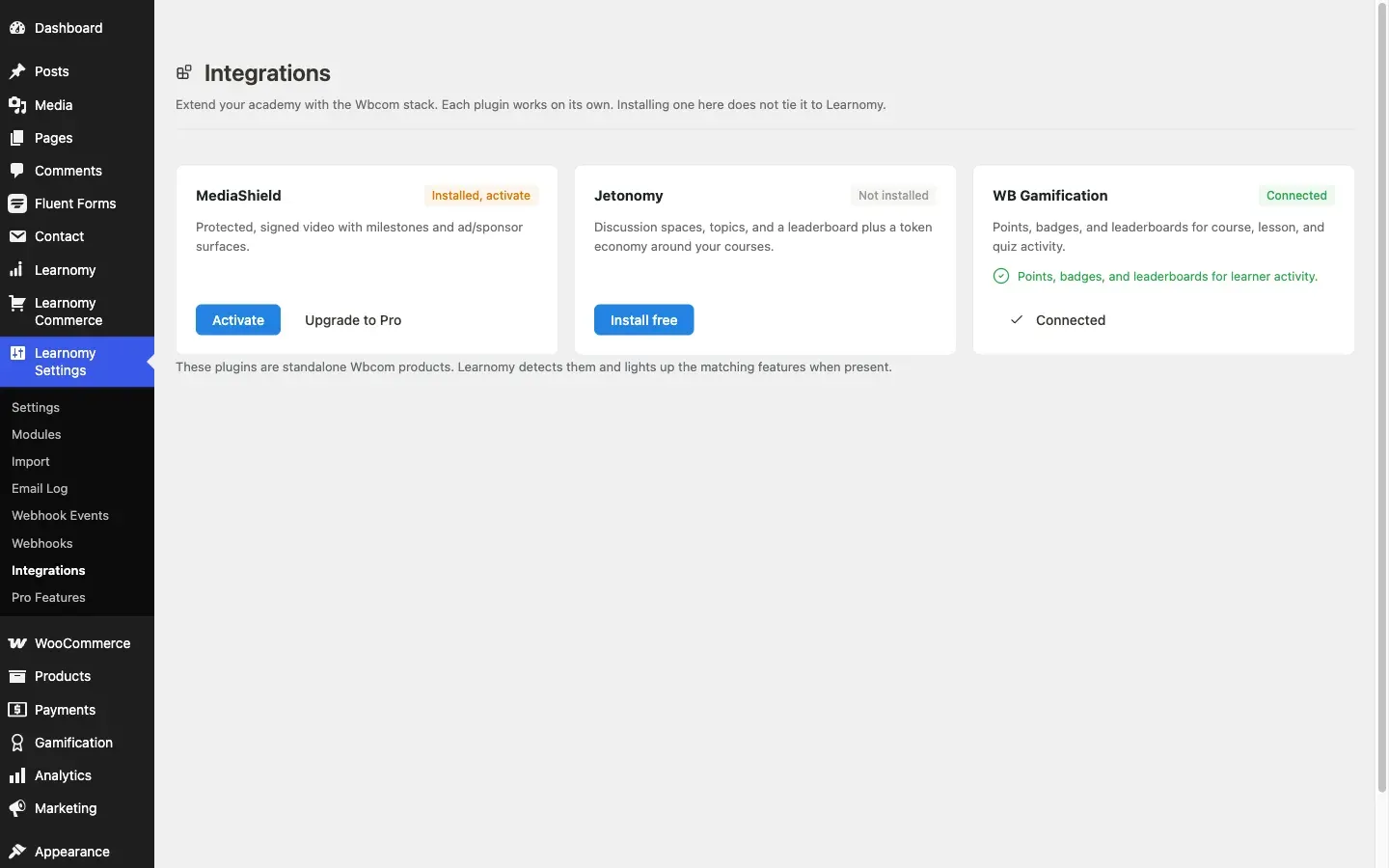Image resolution: width=1389 pixels, height=868 pixels.
Task: Open Contact menu item
Action: point(77,236)
